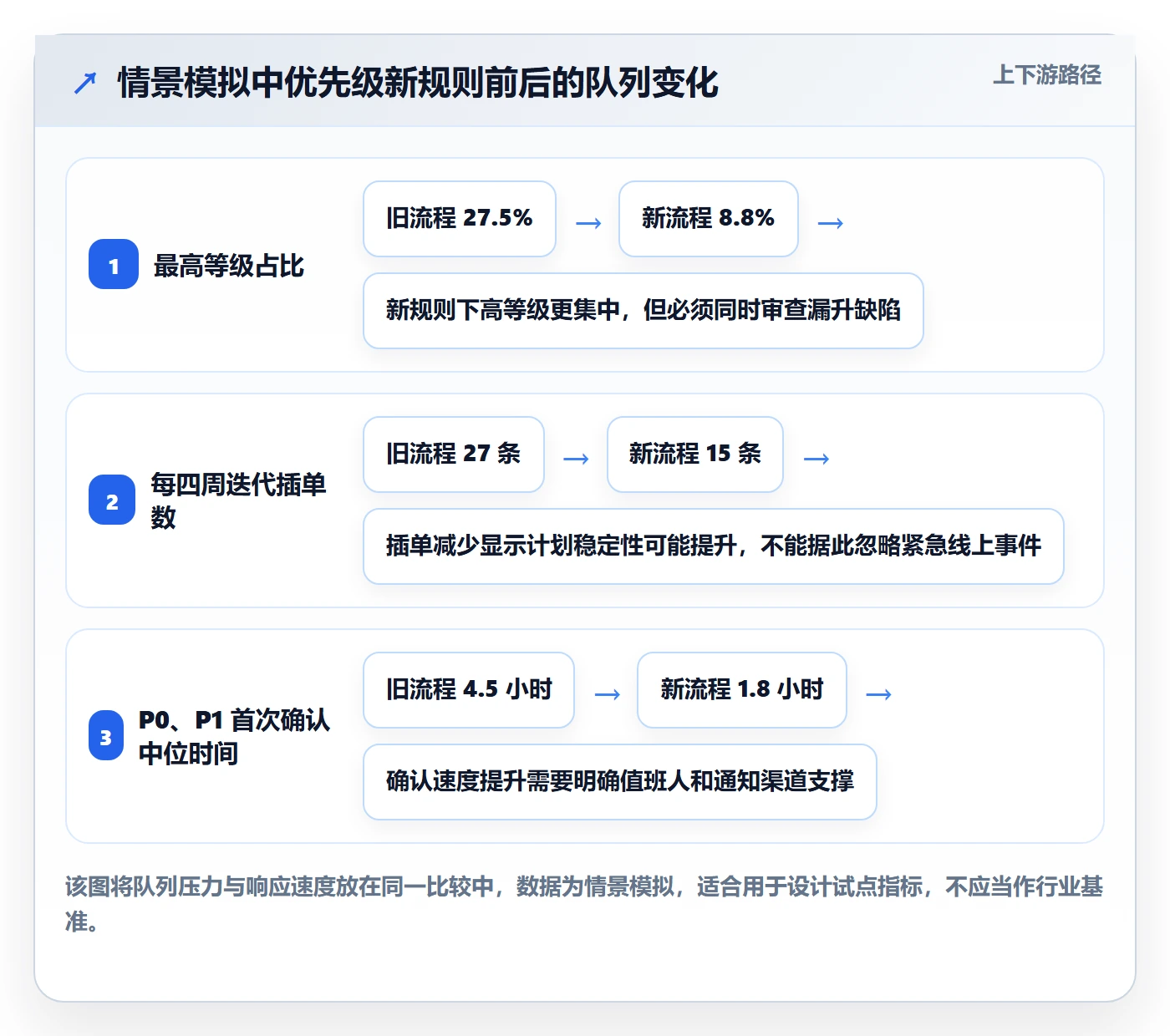The image size is (1170, 1036).
Task: Select the 旧流程 27 条 box
Action: point(454,455)
